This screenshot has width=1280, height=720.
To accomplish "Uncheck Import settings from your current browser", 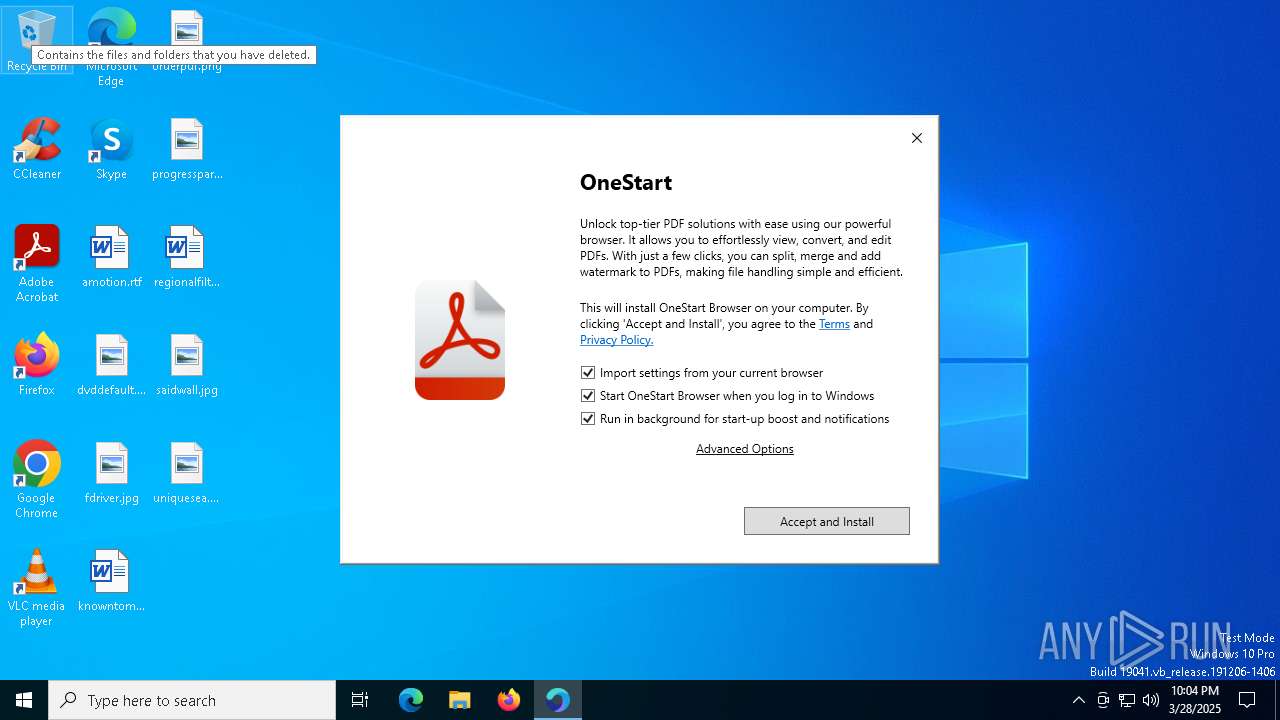I will pyautogui.click(x=588, y=372).
